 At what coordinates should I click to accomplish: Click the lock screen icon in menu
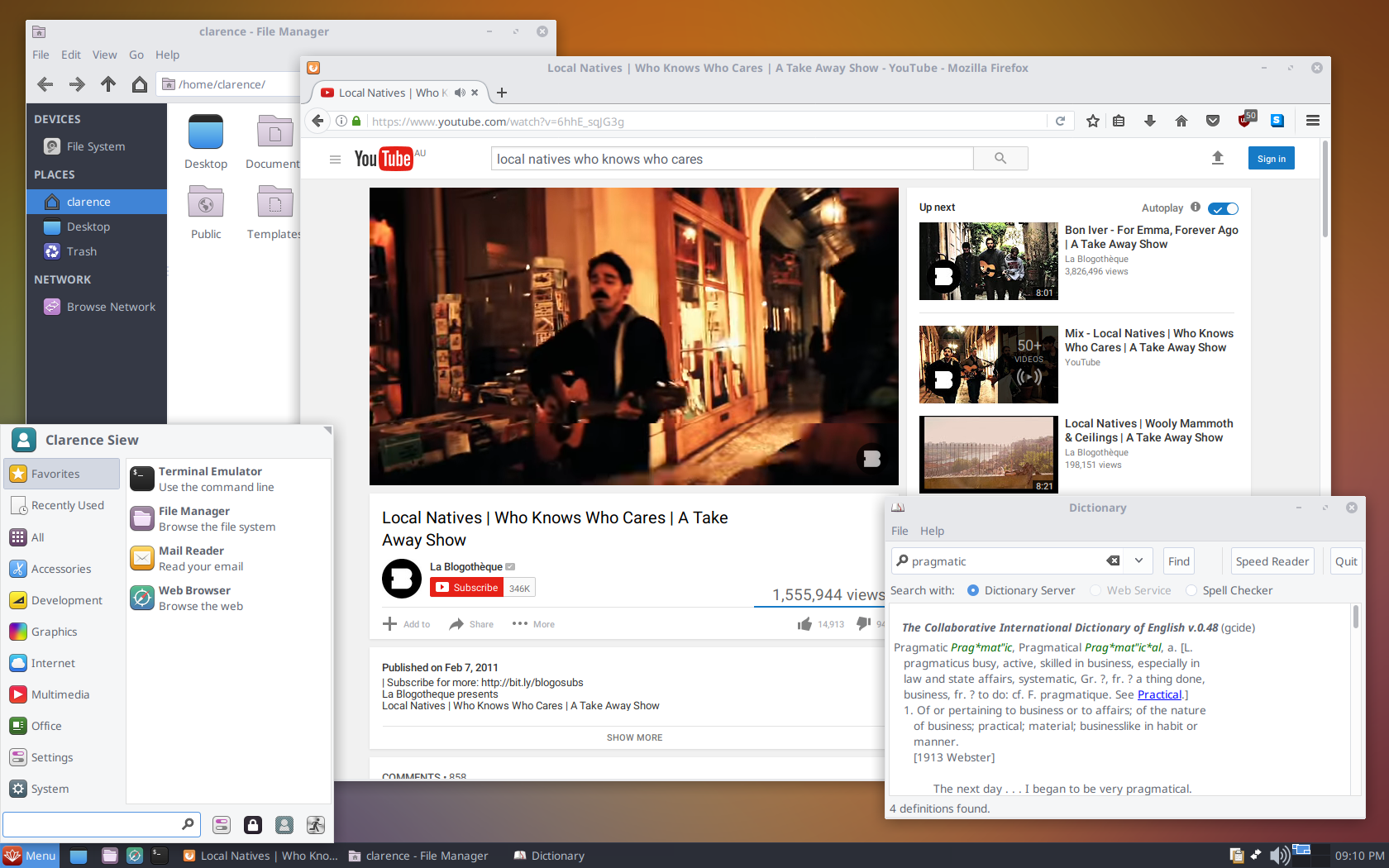[253, 824]
